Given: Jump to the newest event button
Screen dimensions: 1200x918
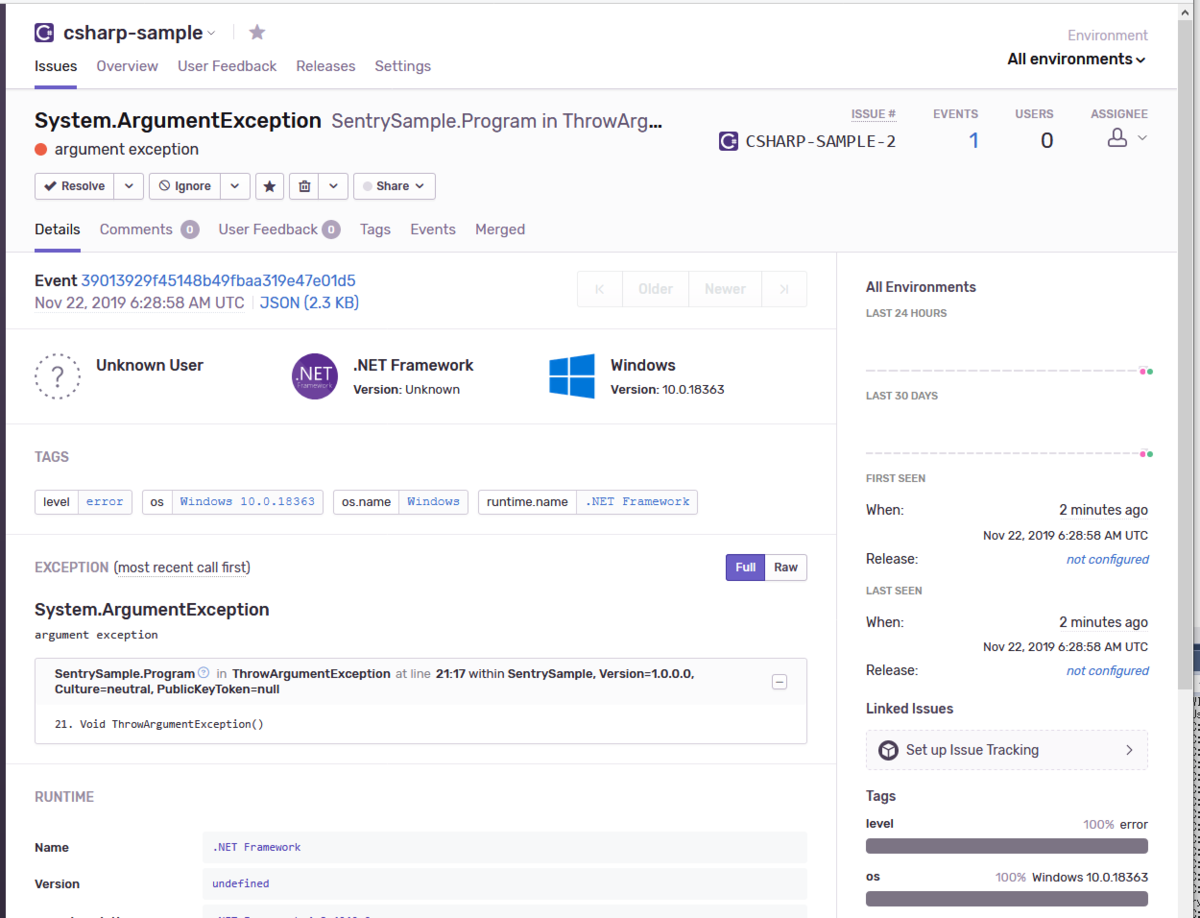Looking at the screenshot, I should [784, 289].
